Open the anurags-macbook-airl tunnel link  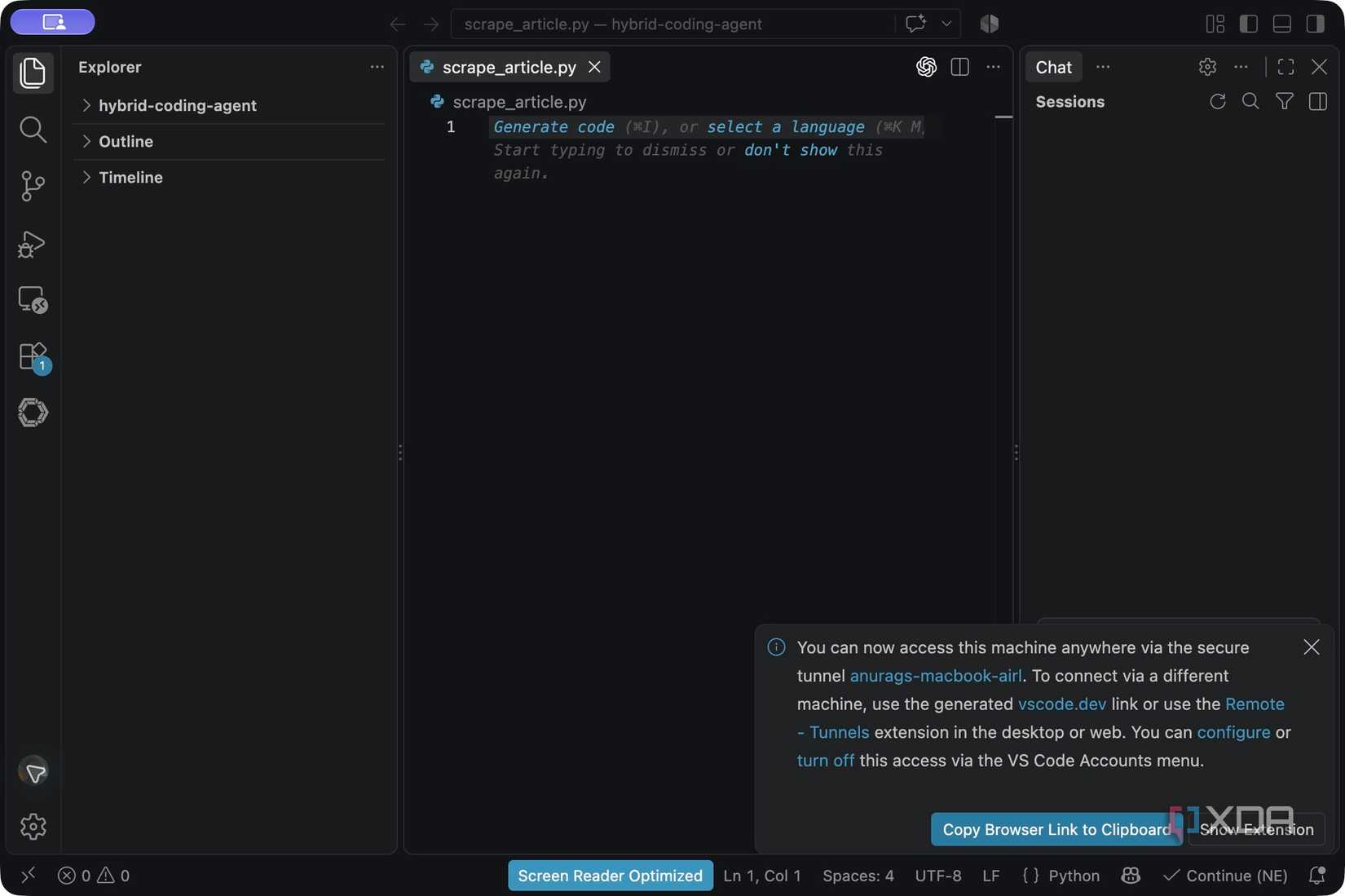click(936, 676)
